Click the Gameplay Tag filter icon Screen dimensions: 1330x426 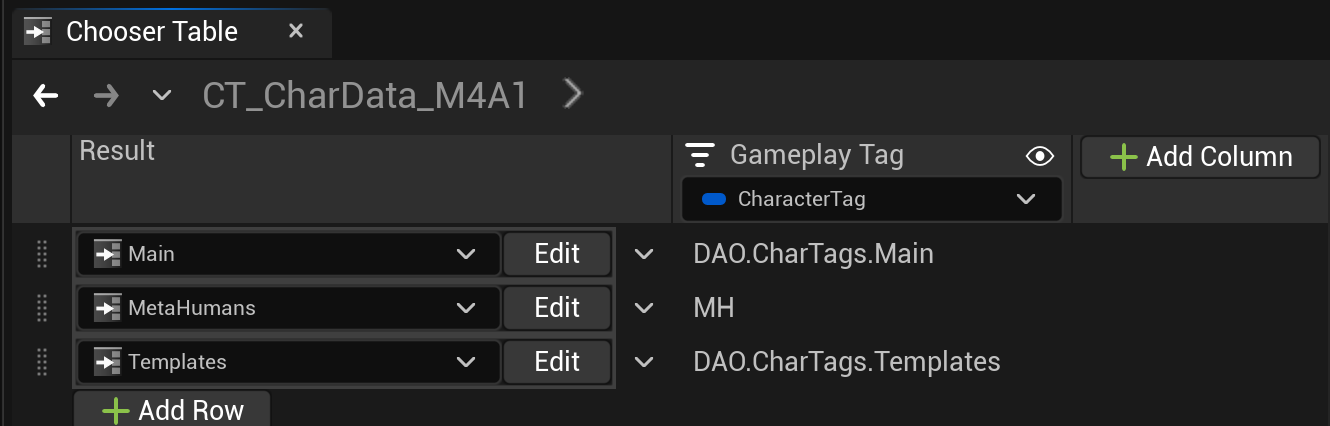[701, 155]
